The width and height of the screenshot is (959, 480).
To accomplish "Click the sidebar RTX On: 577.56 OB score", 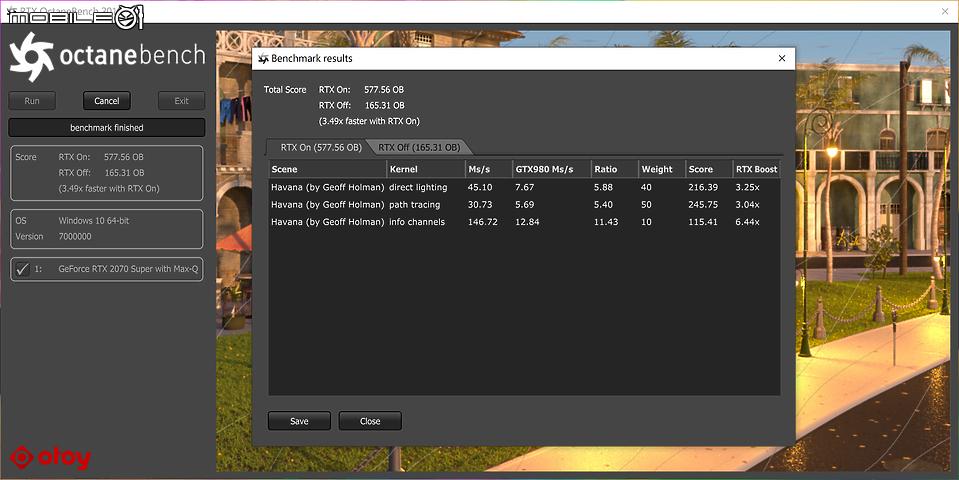I will 101,157.
